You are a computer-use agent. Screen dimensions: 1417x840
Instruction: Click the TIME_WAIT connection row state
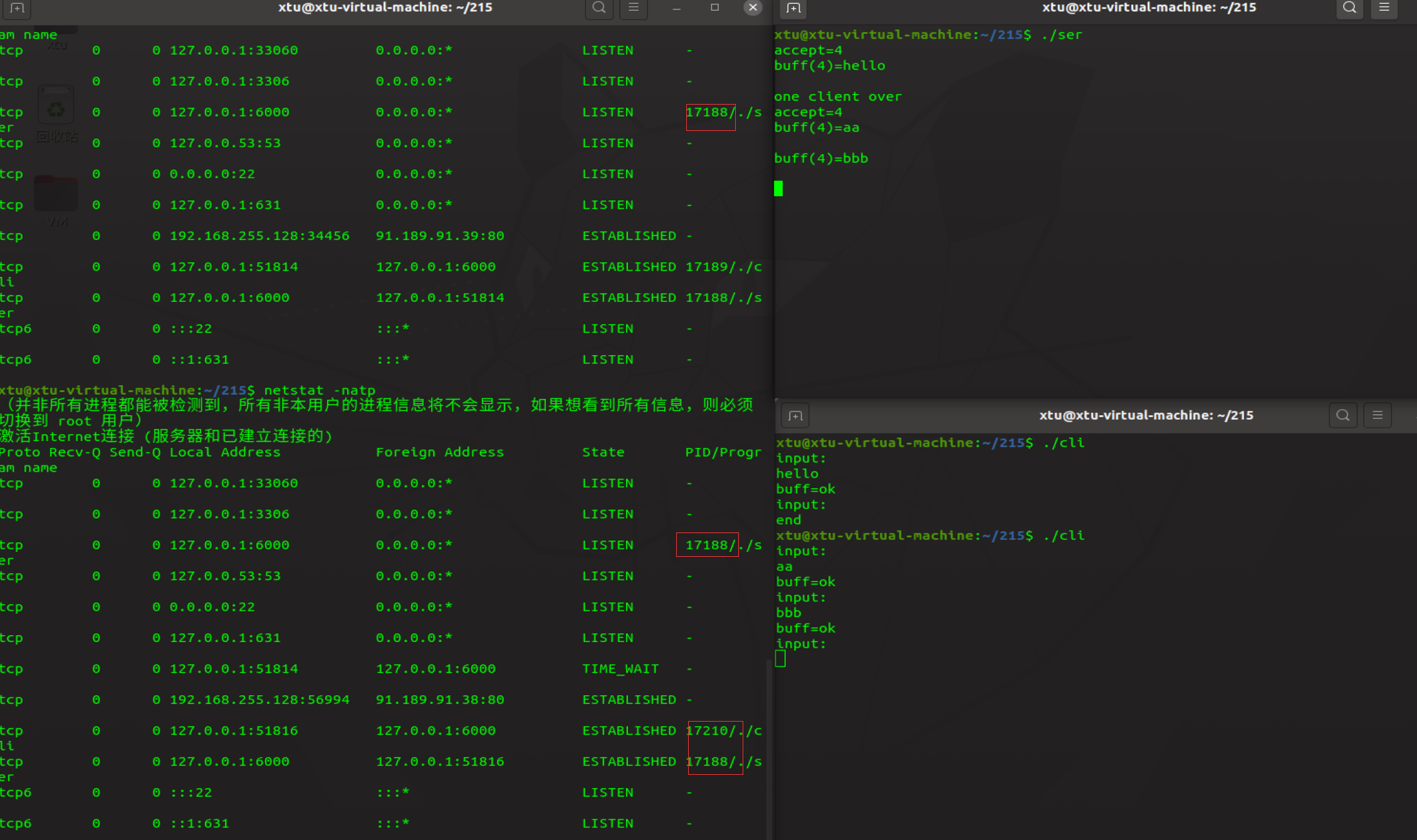620,669
